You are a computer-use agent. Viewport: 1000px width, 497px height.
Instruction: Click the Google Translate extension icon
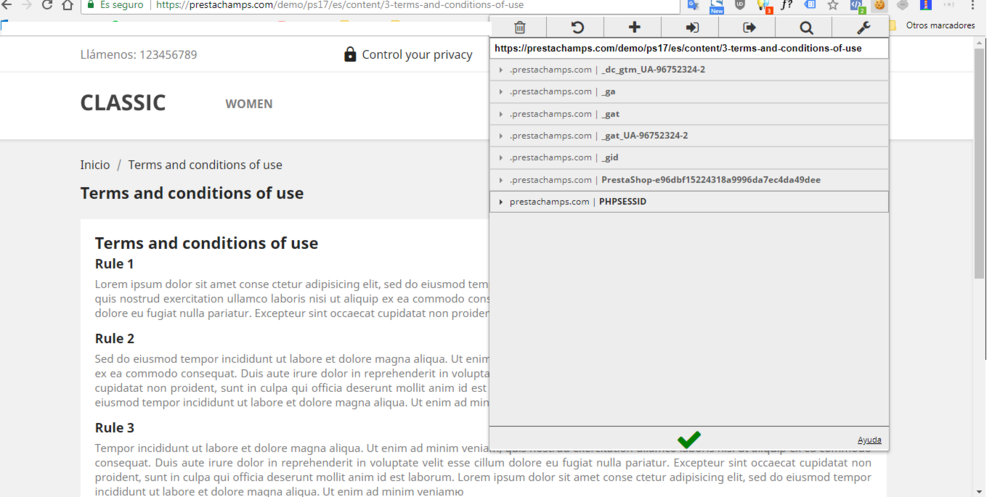point(693,5)
